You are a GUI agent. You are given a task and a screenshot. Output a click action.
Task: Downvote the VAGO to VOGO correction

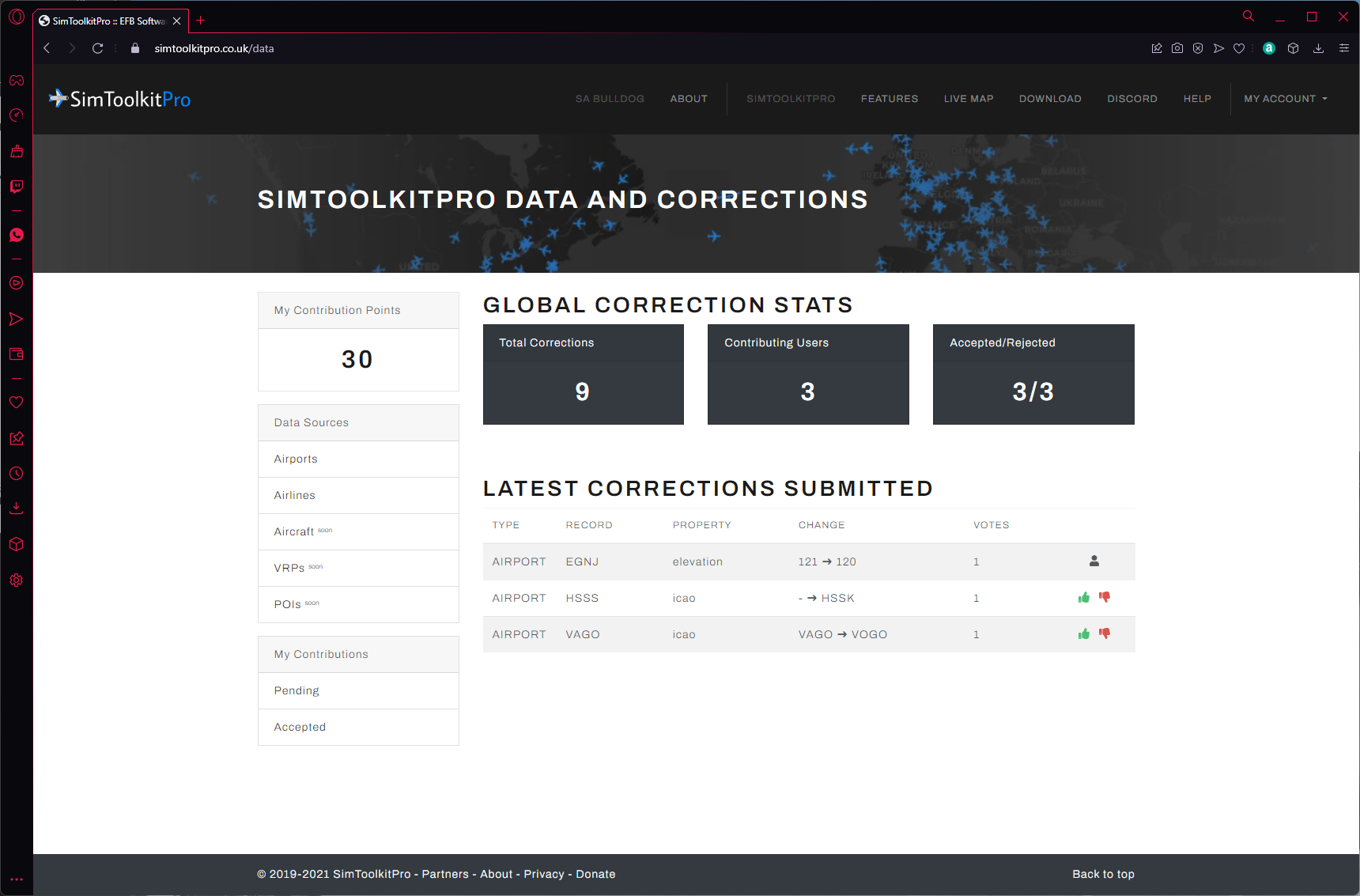point(1105,634)
